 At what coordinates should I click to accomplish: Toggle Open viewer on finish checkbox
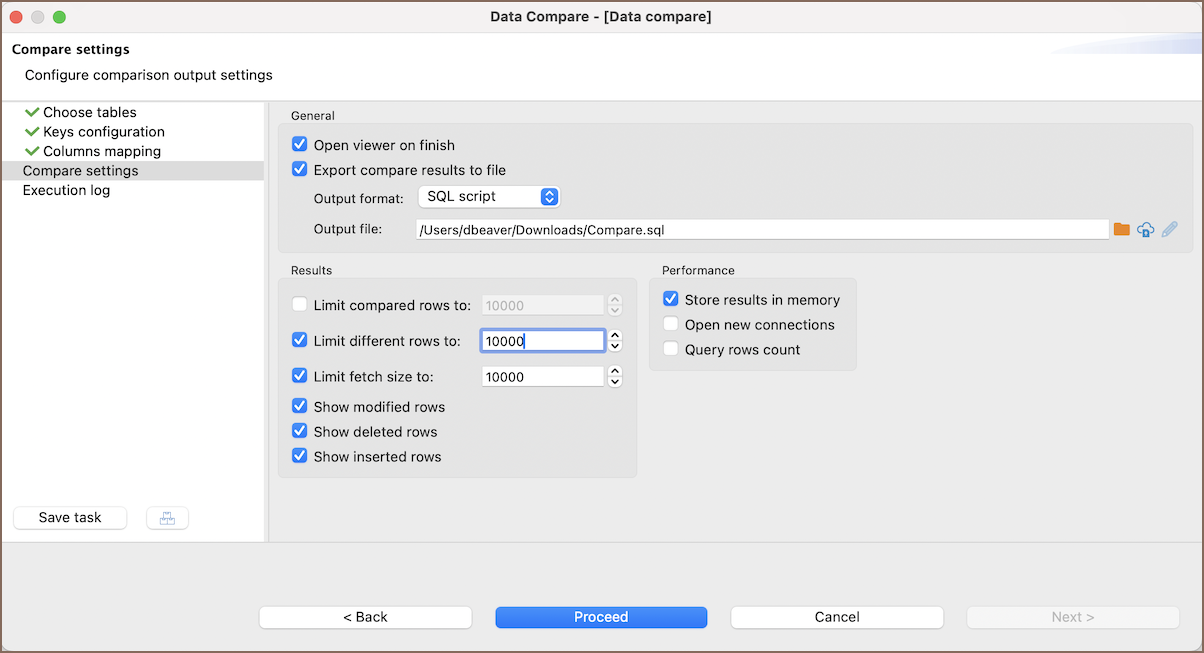click(x=299, y=145)
